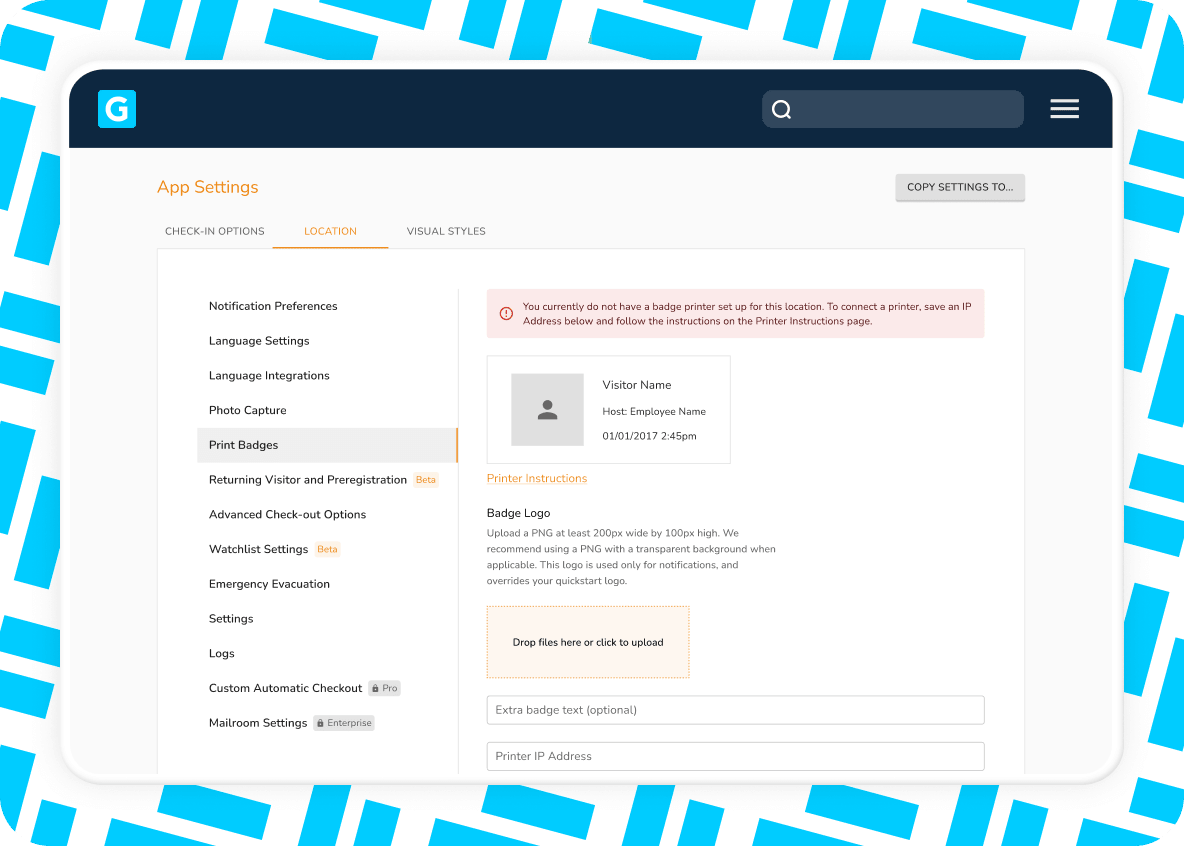Viewport: 1184px width, 846px height.
Task: Click the search magnifier icon
Action: tap(782, 110)
